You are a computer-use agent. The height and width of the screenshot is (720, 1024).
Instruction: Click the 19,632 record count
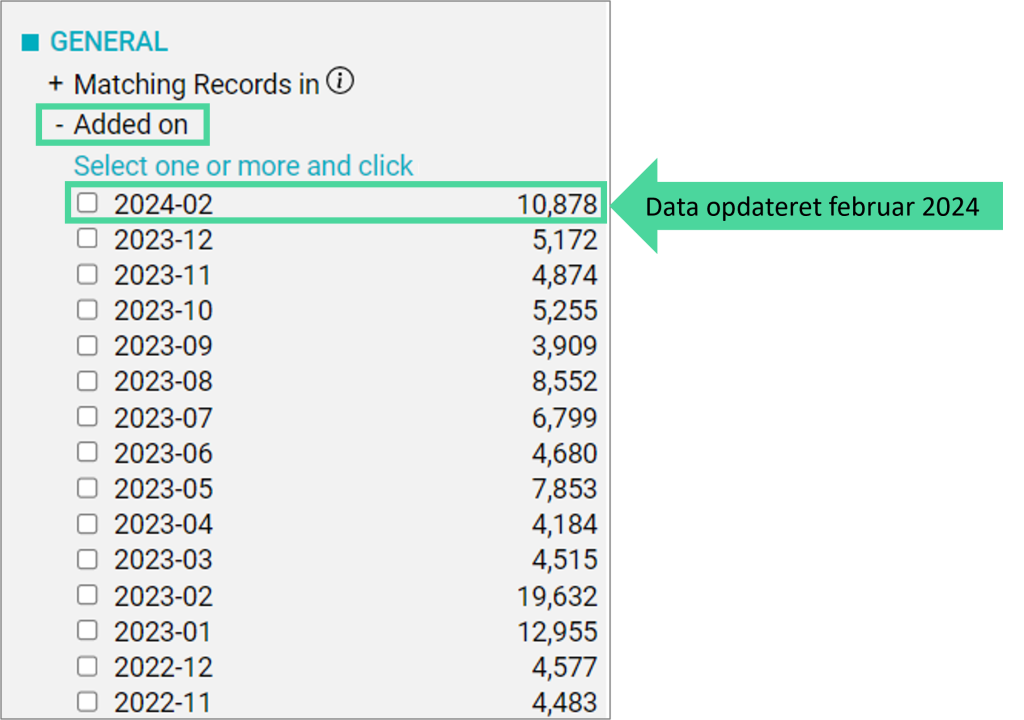(x=557, y=596)
